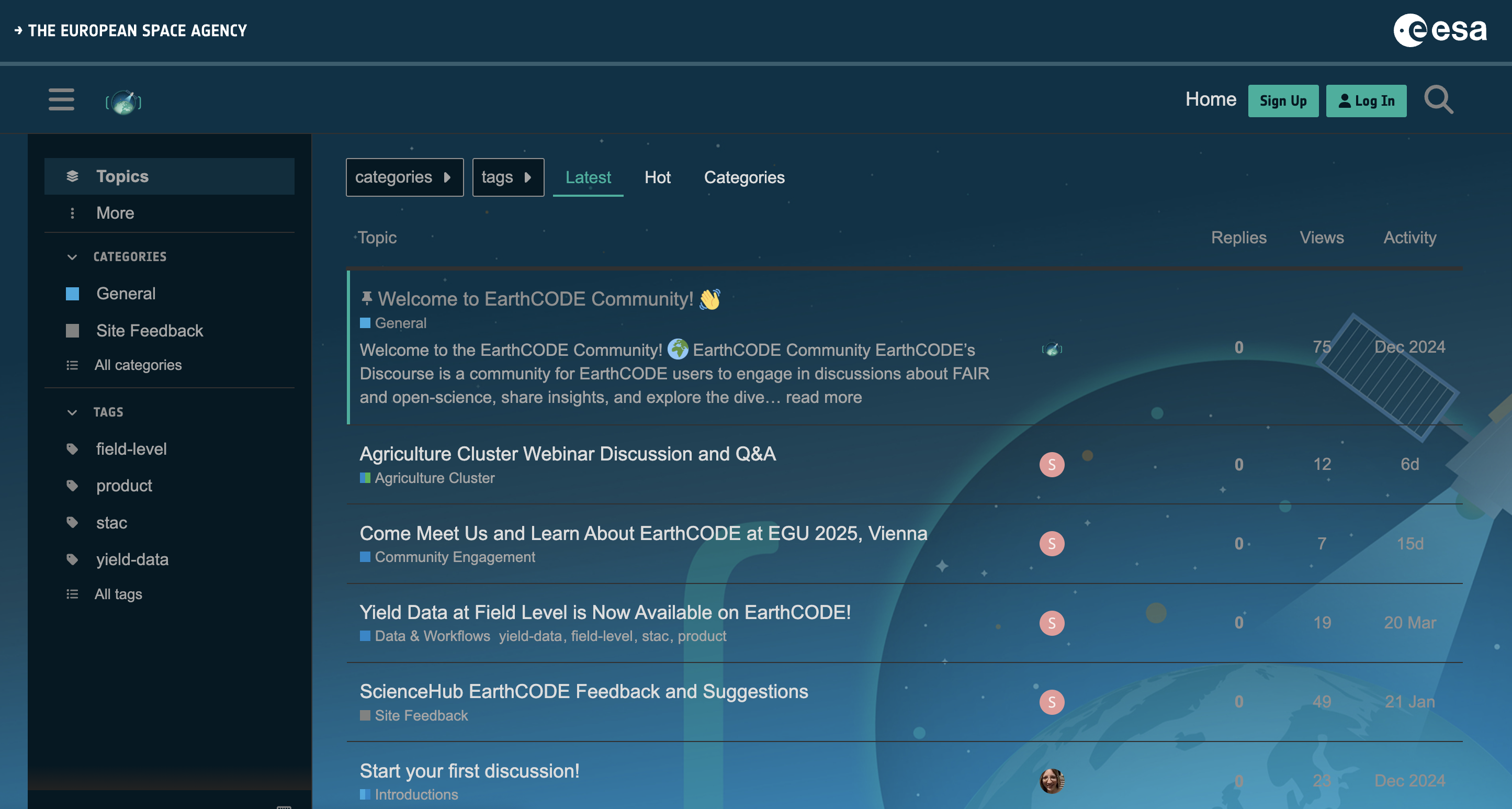Open the hamburger navigation menu
1512x809 pixels.
tap(61, 100)
